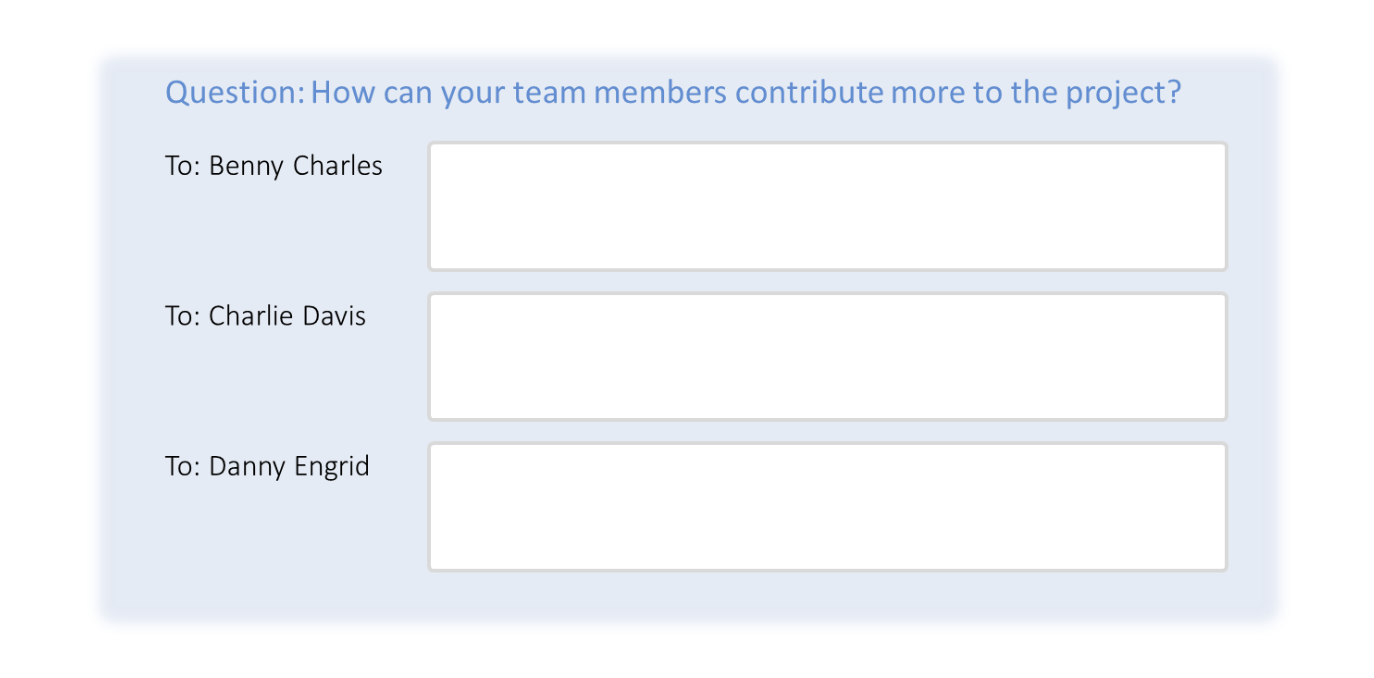Place cursor in the middle feedback field

click(828, 356)
